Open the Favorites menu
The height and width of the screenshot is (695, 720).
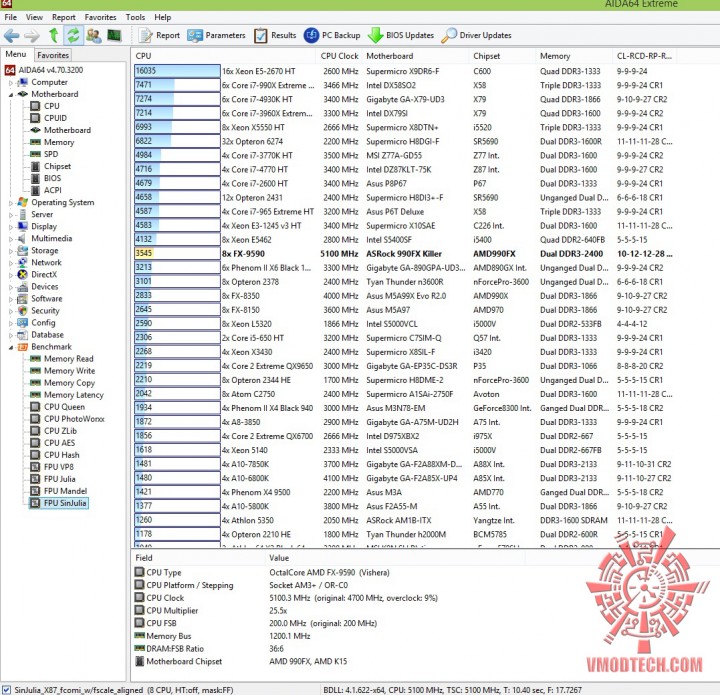coord(101,17)
